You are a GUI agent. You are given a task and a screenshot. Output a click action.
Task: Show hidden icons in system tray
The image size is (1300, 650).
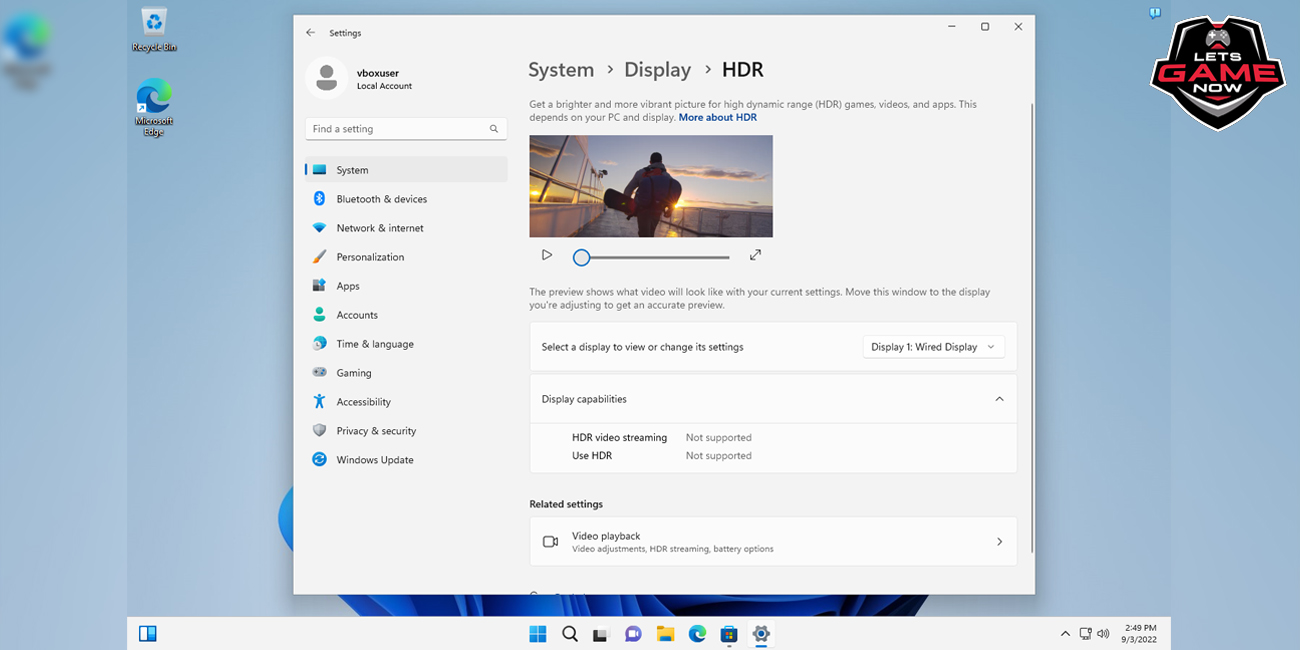(1065, 634)
